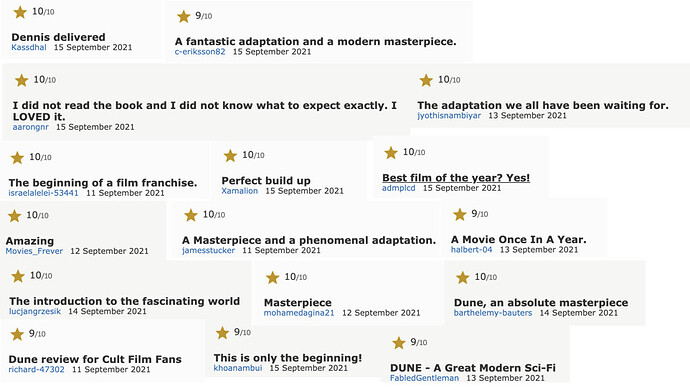
Task: Visit jyothisnambiyar's profile link
Action: [x=449, y=115]
